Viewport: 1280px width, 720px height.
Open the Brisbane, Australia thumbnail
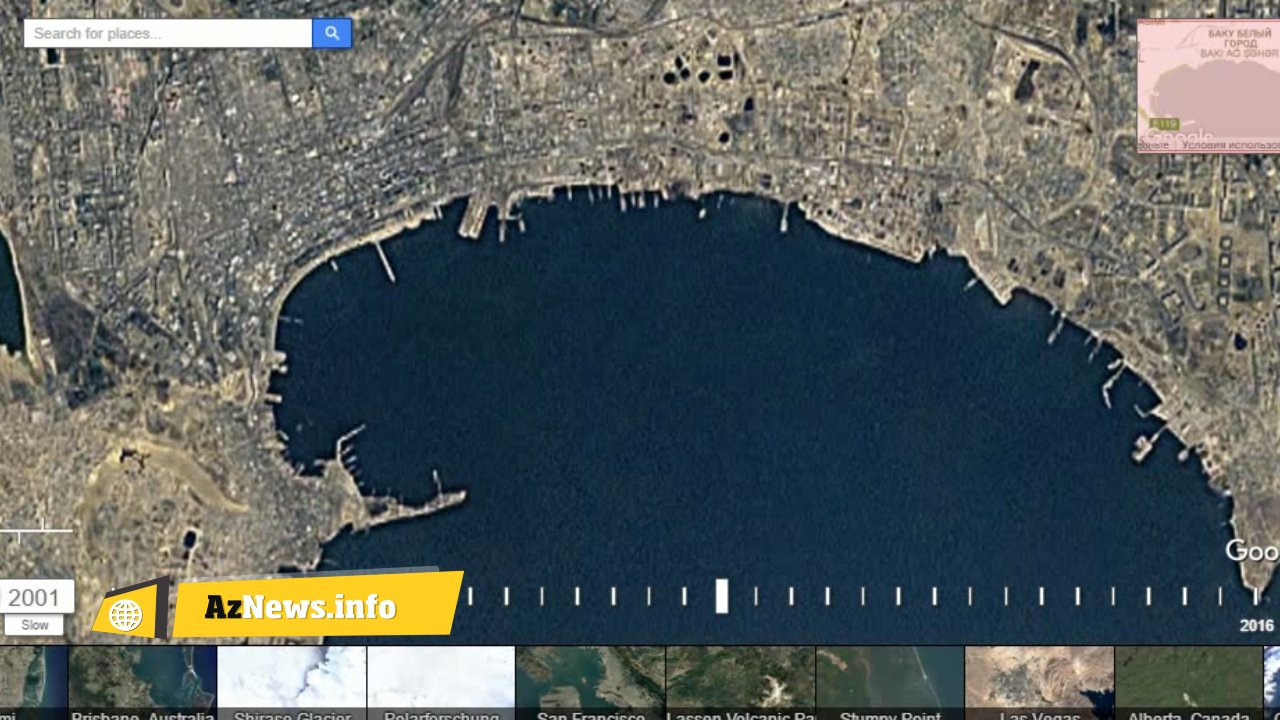pyautogui.click(x=143, y=683)
